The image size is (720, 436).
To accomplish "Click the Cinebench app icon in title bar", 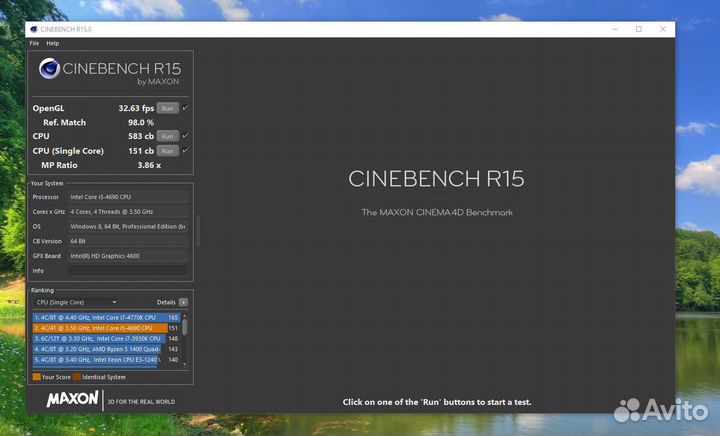I will (x=35, y=29).
